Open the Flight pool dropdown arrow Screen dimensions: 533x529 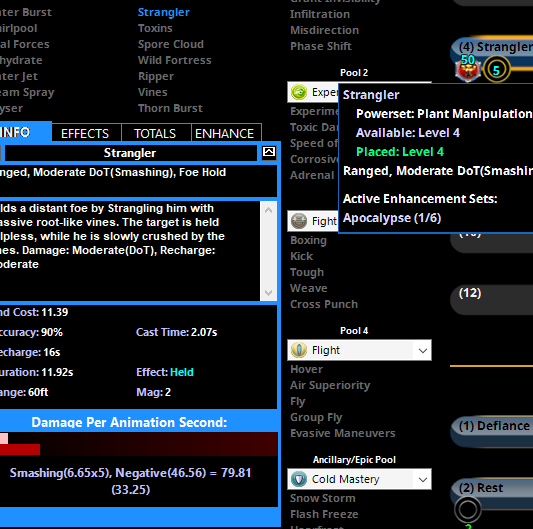(x=423, y=350)
